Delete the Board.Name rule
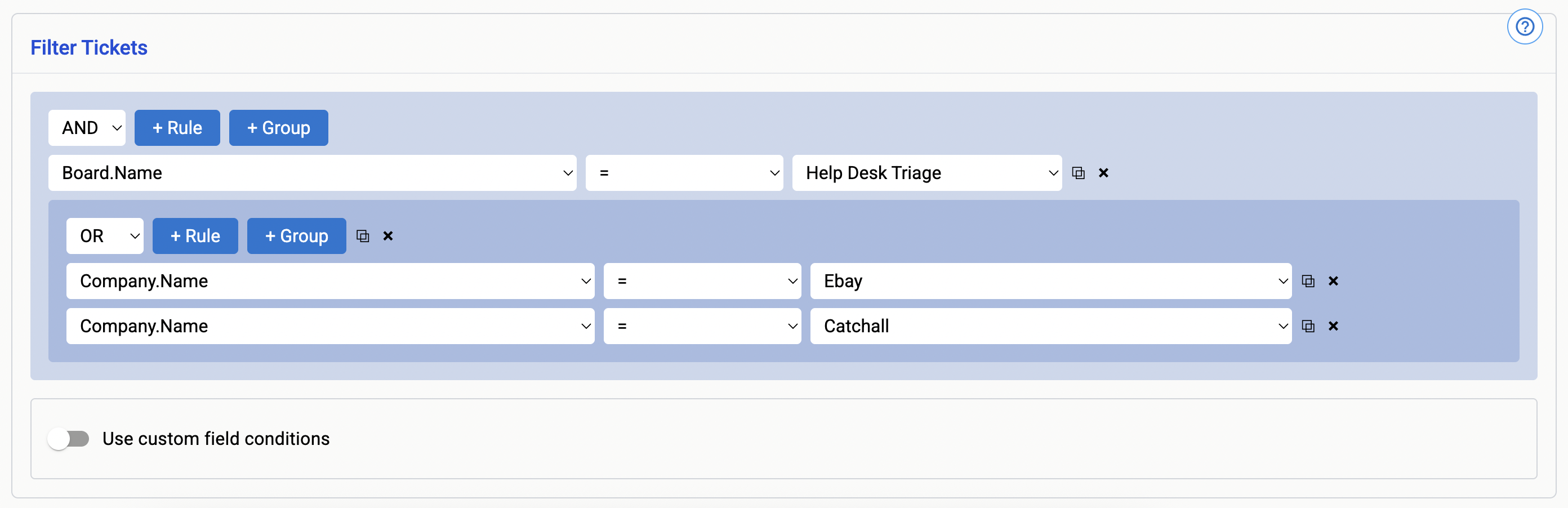 1103,173
